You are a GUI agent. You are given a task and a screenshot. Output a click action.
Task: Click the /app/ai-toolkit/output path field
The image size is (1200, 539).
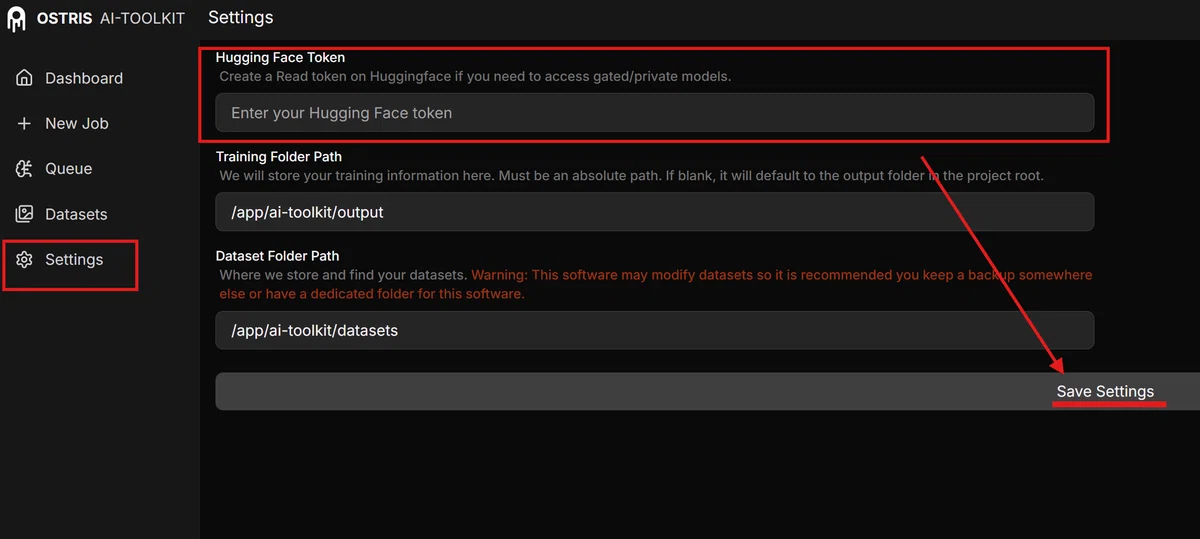(655, 212)
